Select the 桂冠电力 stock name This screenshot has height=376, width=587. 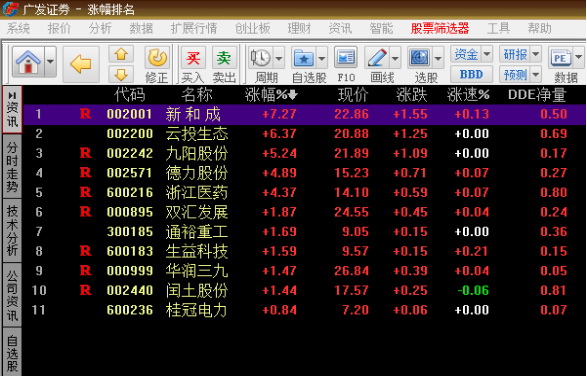point(197,310)
